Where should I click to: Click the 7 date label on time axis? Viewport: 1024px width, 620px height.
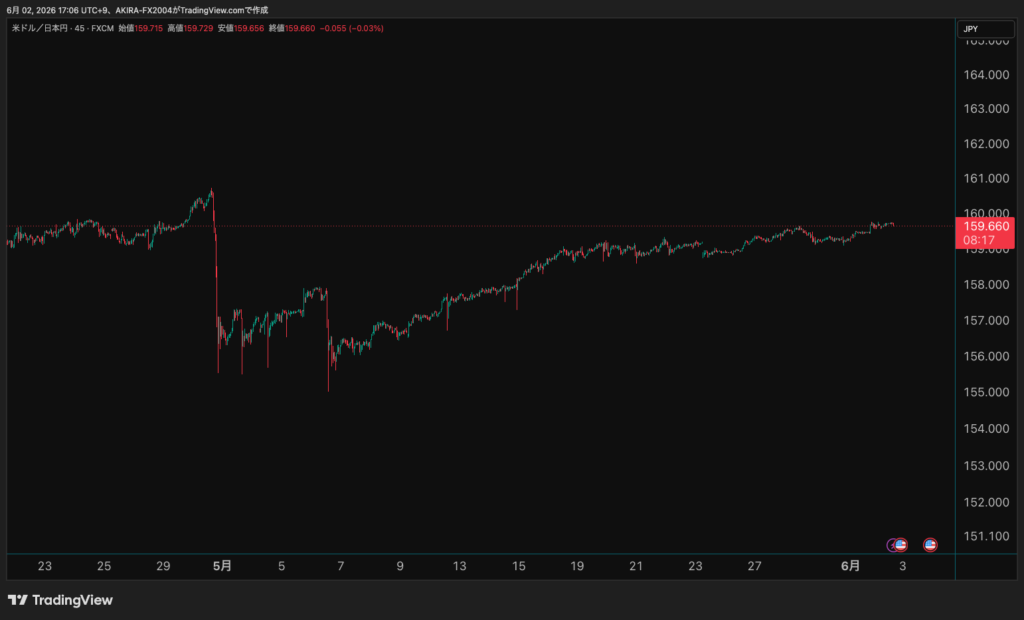pyautogui.click(x=341, y=566)
